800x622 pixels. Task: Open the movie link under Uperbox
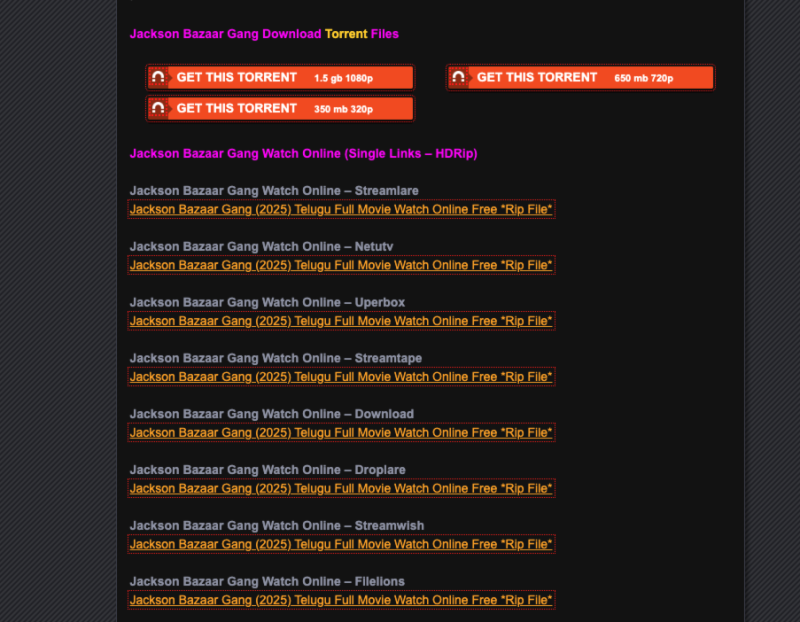click(x=341, y=321)
